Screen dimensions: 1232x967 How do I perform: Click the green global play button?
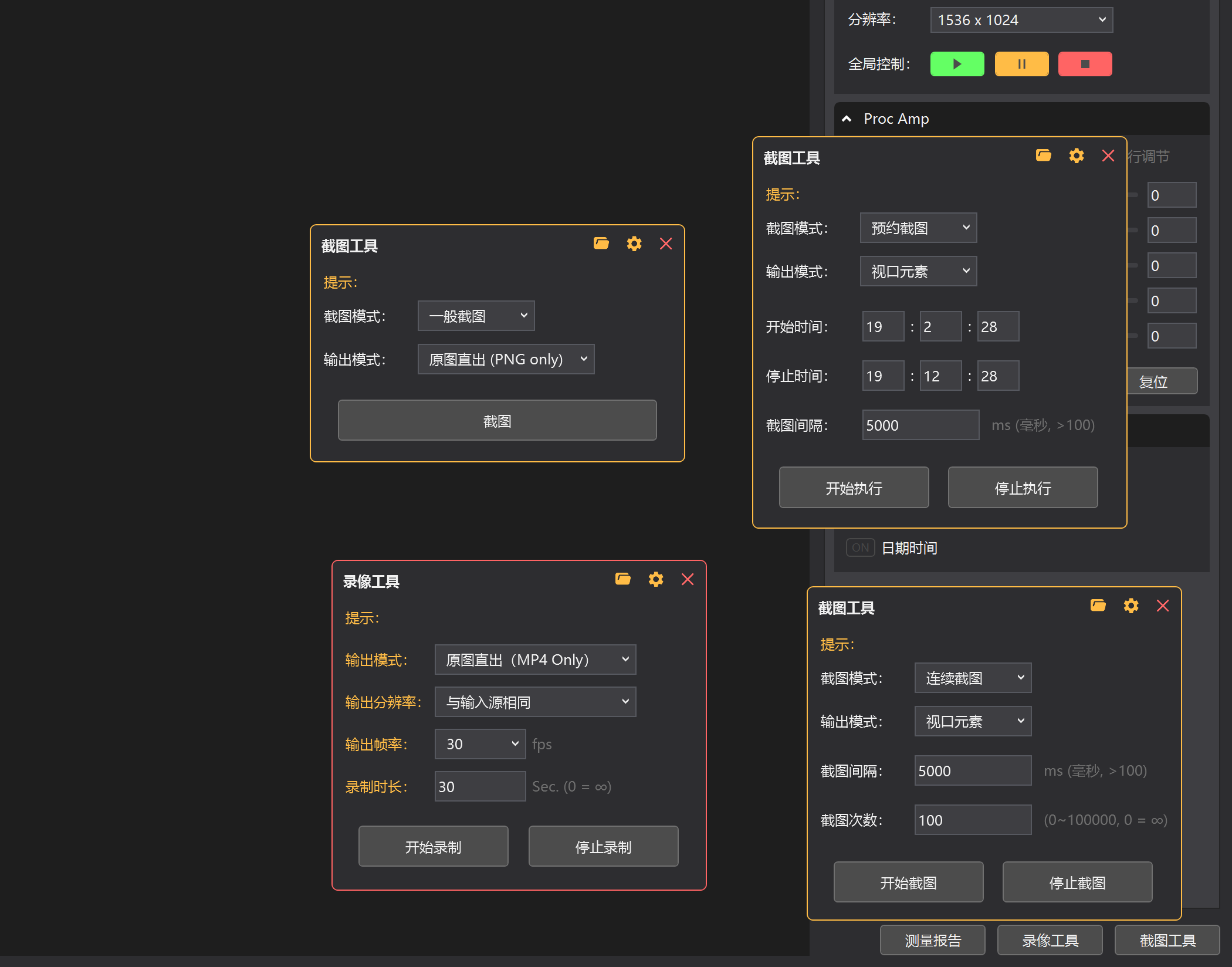point(957,64)
